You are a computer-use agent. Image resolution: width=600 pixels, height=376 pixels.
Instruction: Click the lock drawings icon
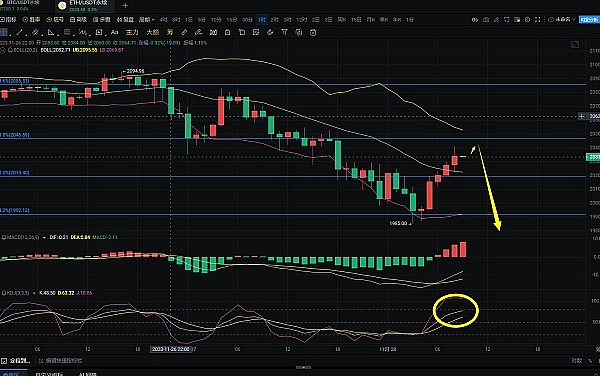(227, 33)
